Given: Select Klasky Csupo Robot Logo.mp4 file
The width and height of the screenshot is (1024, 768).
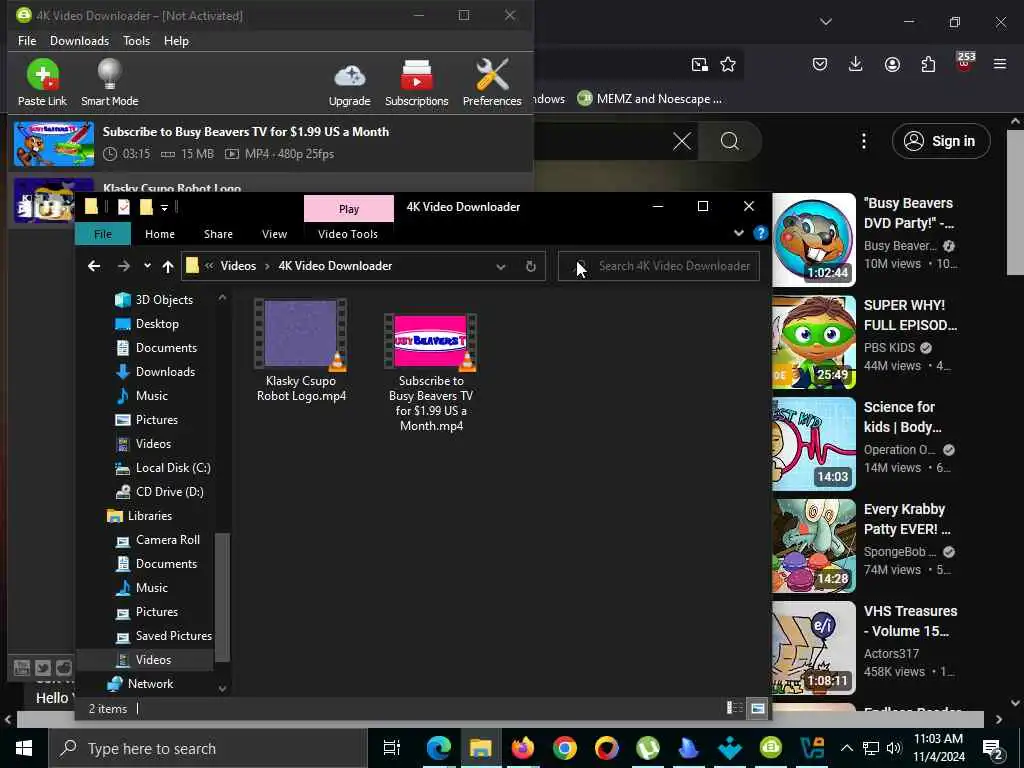Looking at the screenshot, I should click(x=301, y=351).
